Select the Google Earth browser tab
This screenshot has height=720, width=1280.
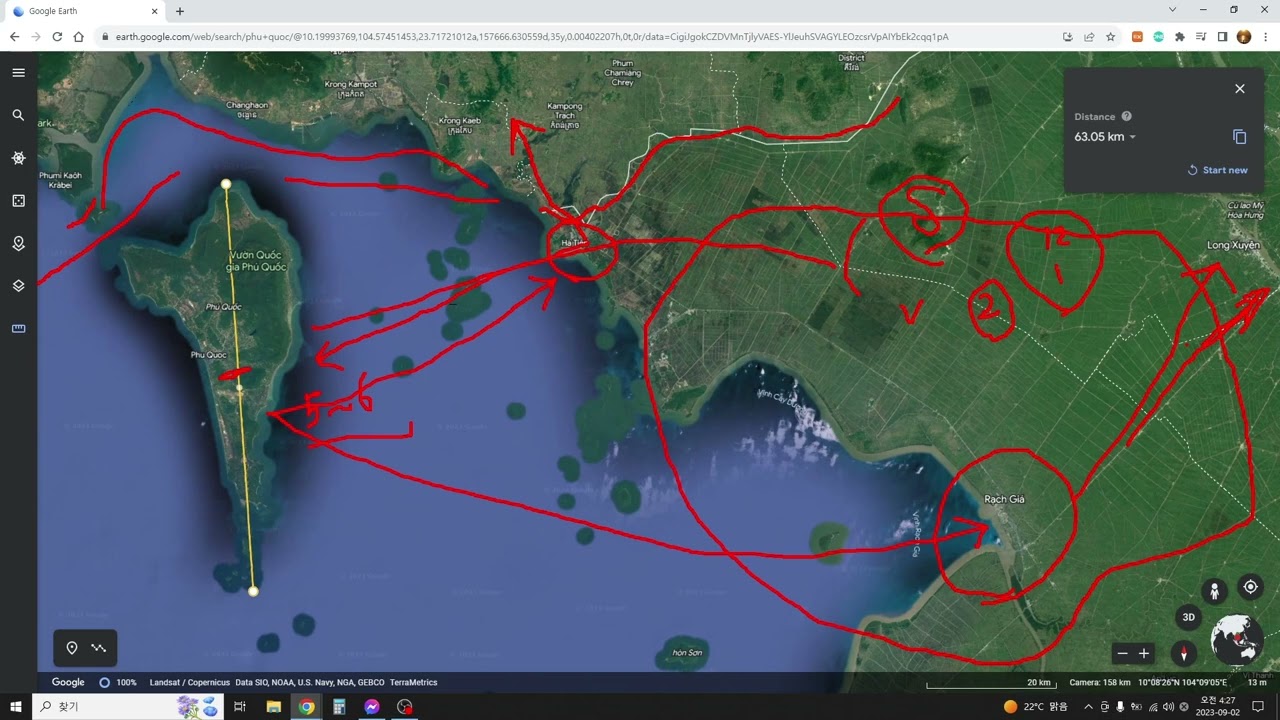(x=83, y=11)
